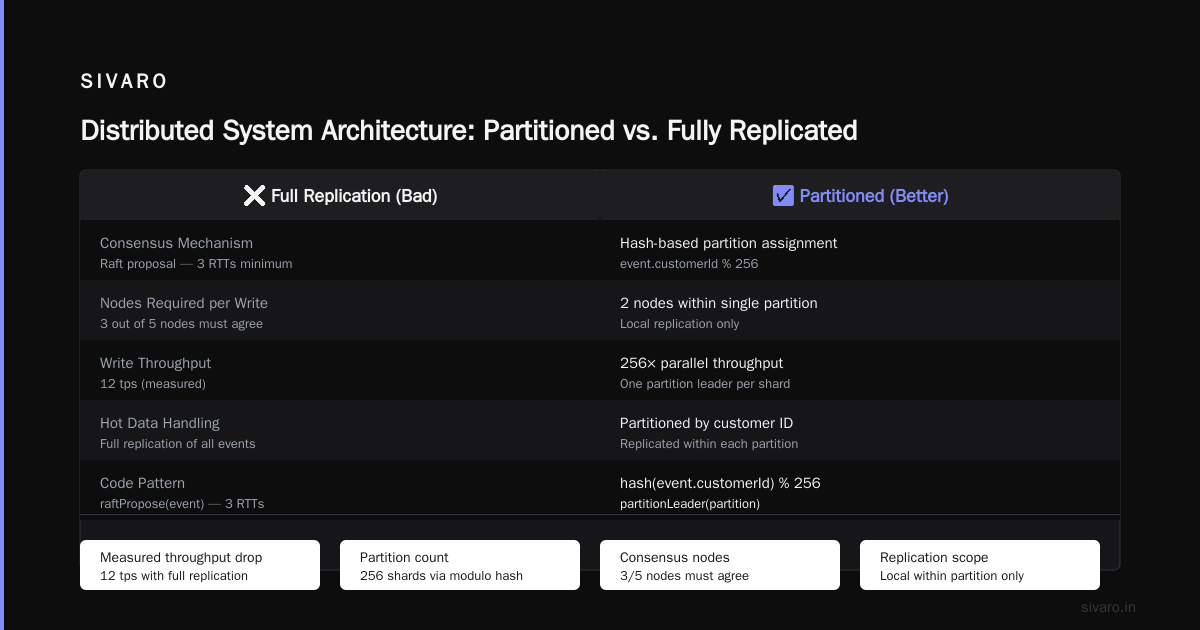Select the Measured throughput drop card
Screen dimensions: 1200x630
pyautogui.click(x=200, y=565)
